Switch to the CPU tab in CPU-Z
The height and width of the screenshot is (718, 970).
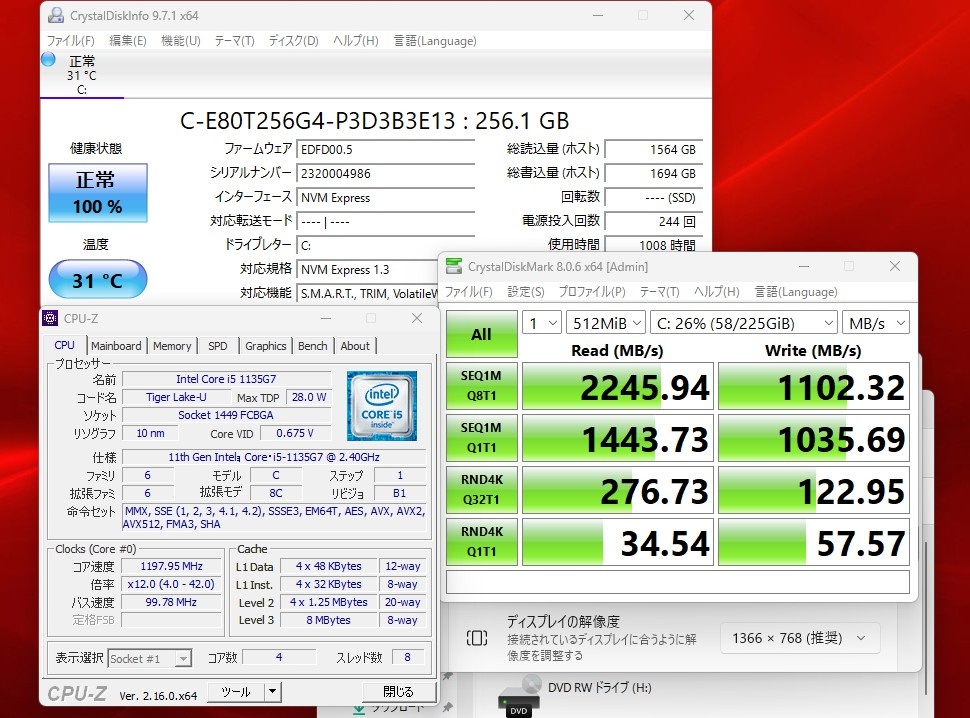64,345
